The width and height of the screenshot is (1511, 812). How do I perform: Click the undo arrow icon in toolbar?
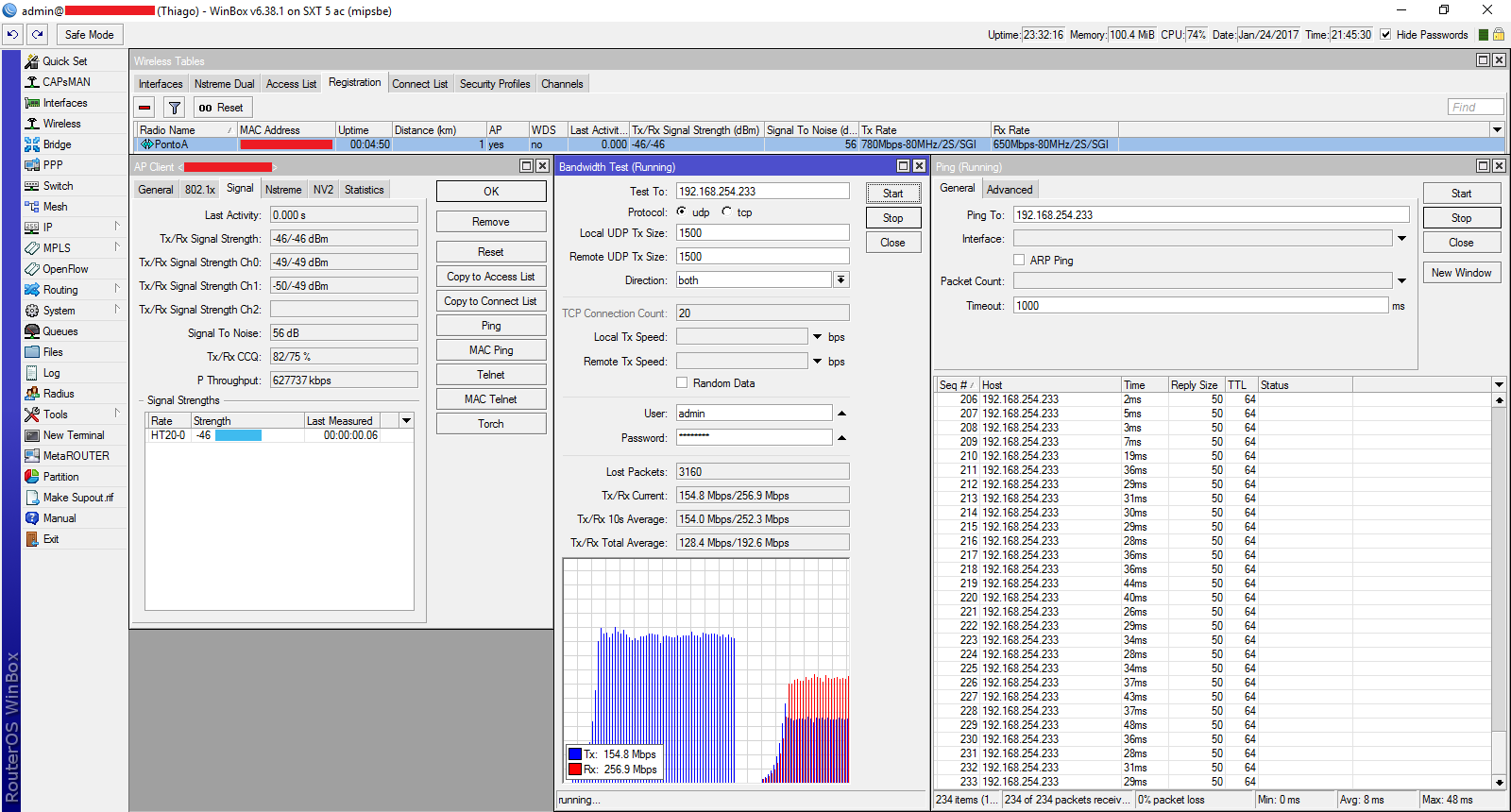click(x=12, y=34)
